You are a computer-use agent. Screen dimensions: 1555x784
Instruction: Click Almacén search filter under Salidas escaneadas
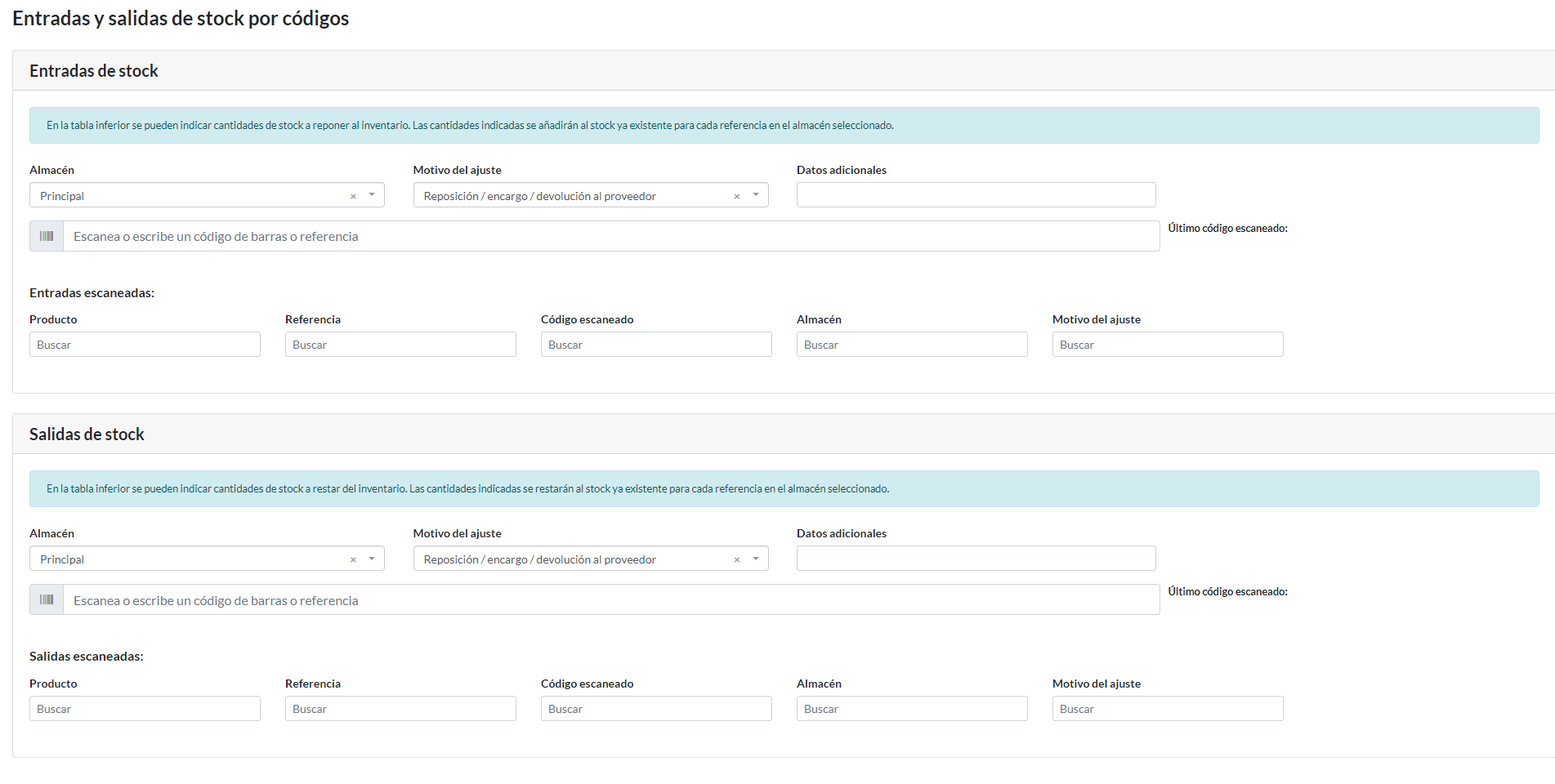[912, 709]
